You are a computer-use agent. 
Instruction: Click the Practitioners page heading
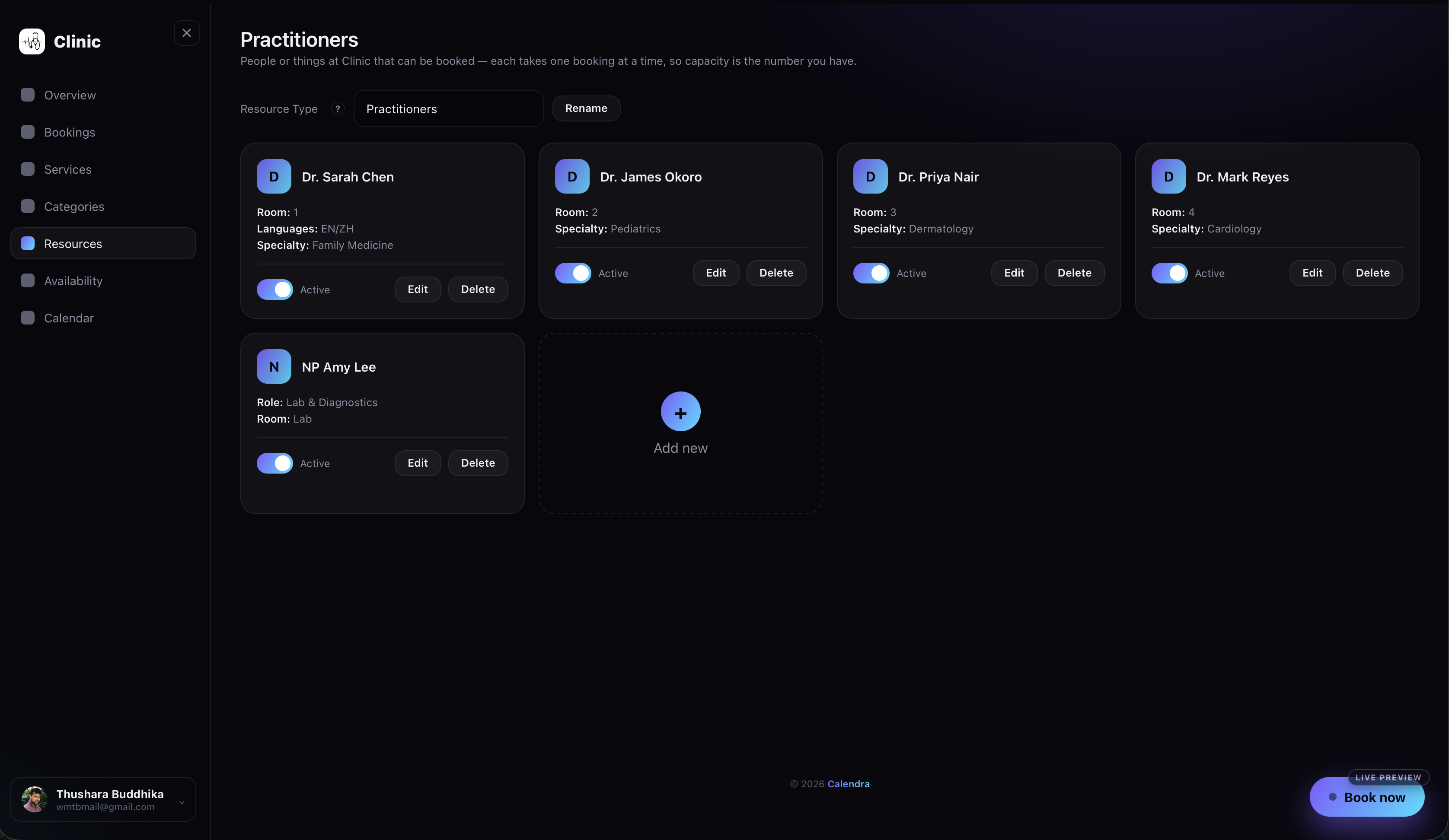coord(299,40)
